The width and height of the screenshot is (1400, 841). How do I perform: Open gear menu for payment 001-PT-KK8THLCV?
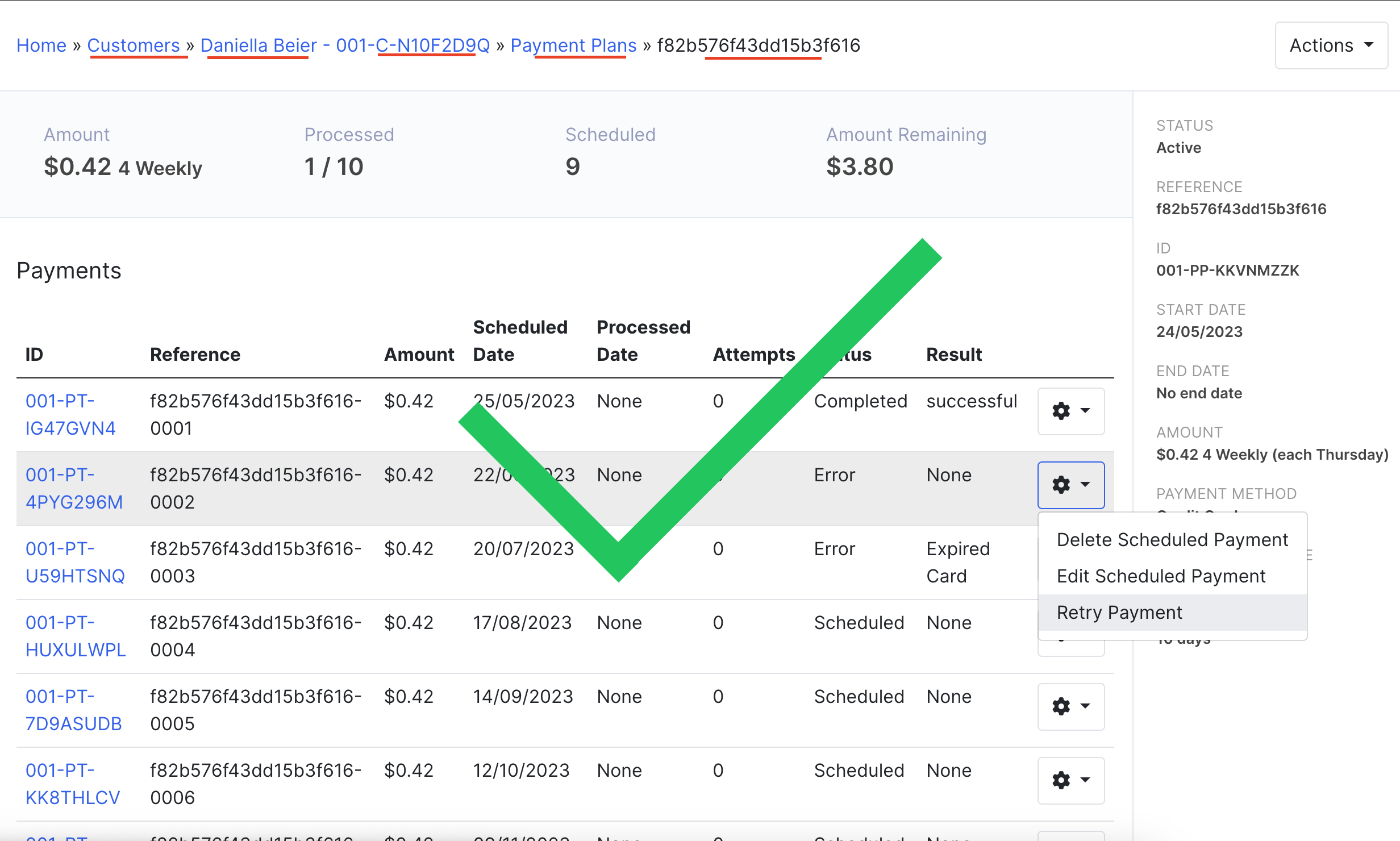point(1070,780)
